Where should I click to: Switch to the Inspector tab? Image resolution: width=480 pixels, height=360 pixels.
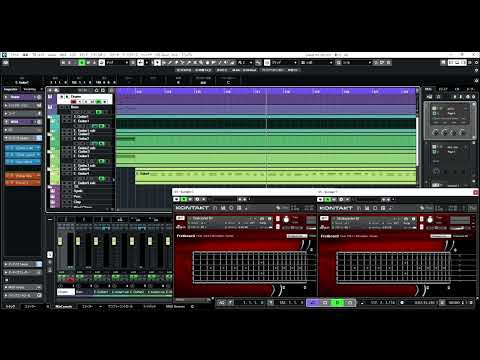pos(11,89)
